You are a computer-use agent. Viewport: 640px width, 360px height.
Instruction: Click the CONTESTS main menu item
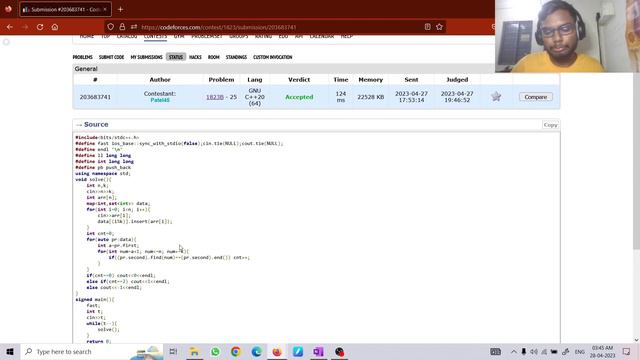155,37
